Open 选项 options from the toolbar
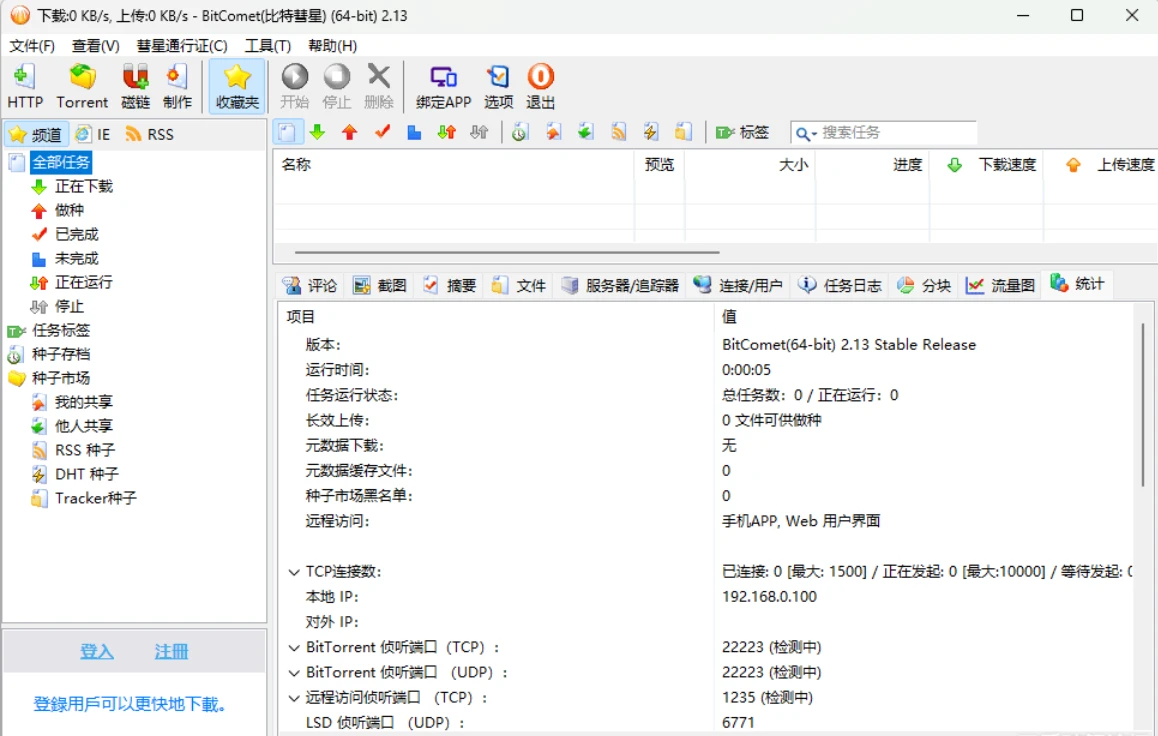The width and height of the screenshot is (1158, 736). [499, 86]
